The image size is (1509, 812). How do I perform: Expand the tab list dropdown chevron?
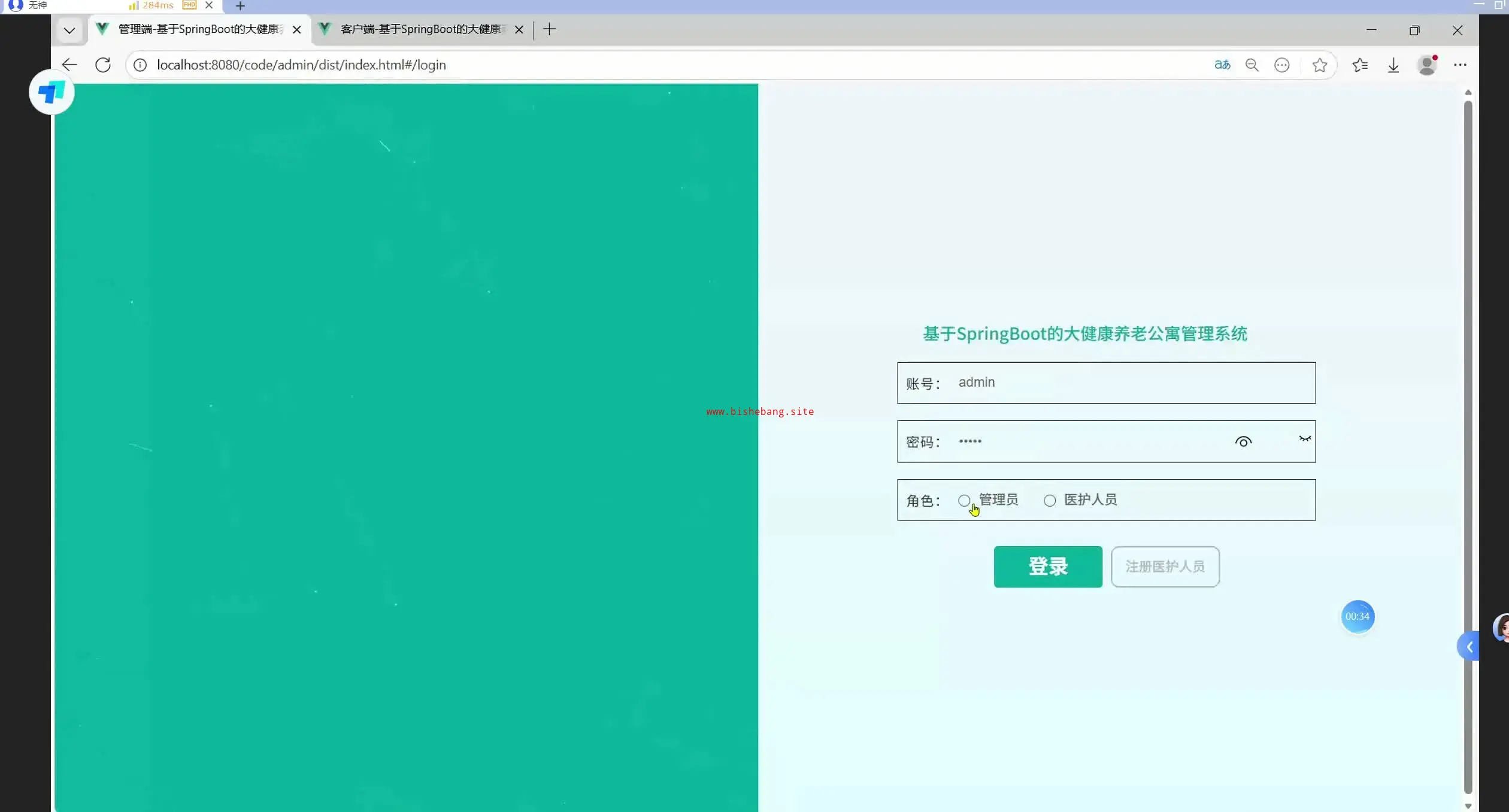click(69, 30)
